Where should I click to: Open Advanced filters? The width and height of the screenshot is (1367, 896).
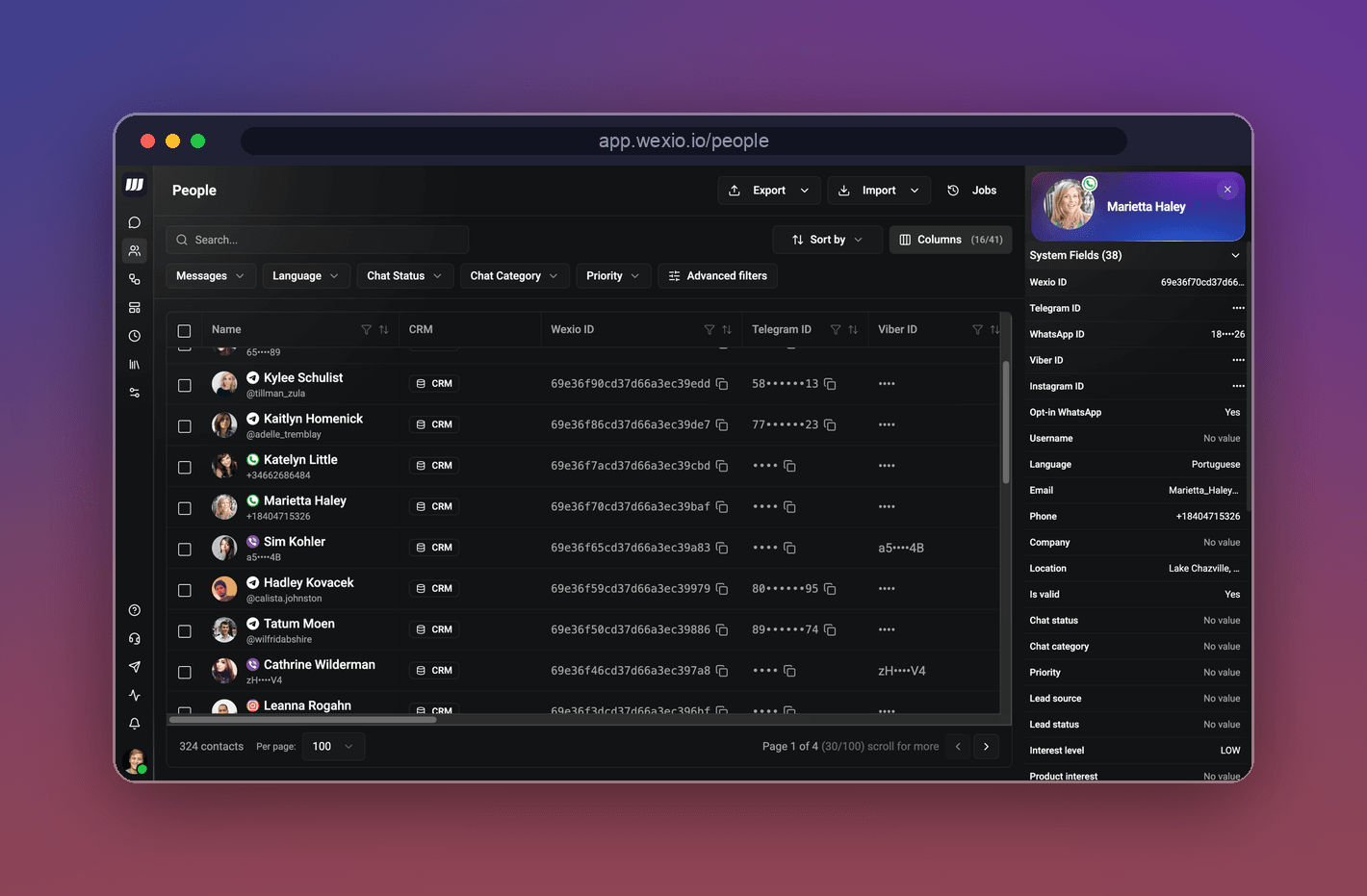718,276
